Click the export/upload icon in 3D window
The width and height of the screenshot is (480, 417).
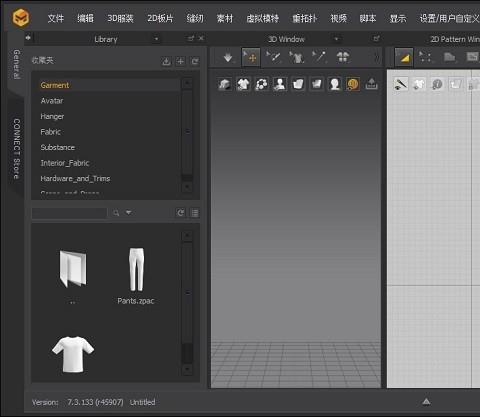tap(371, 84)
